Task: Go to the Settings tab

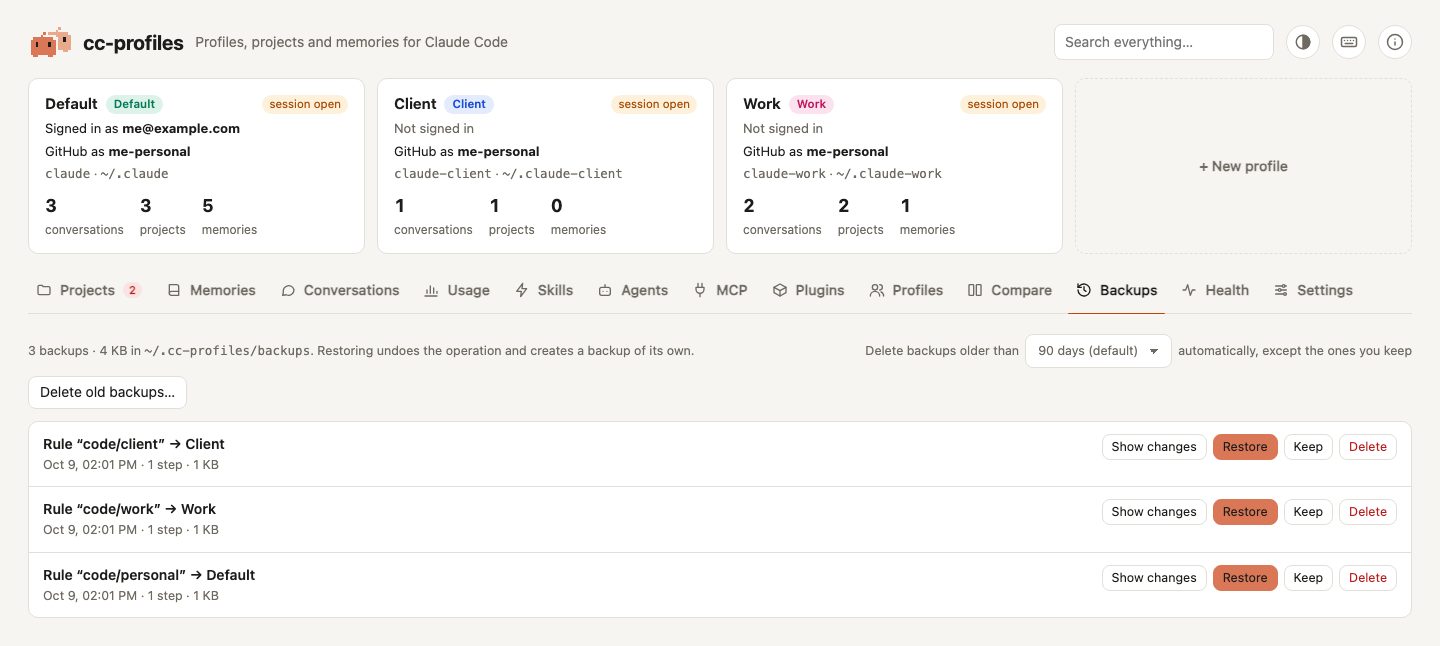Action: pyautogui.click(x=1313, y=290)
